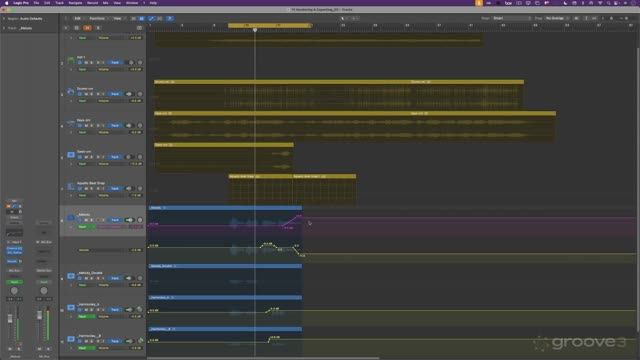Record-enable the _Melody track

tap(98, 220)
